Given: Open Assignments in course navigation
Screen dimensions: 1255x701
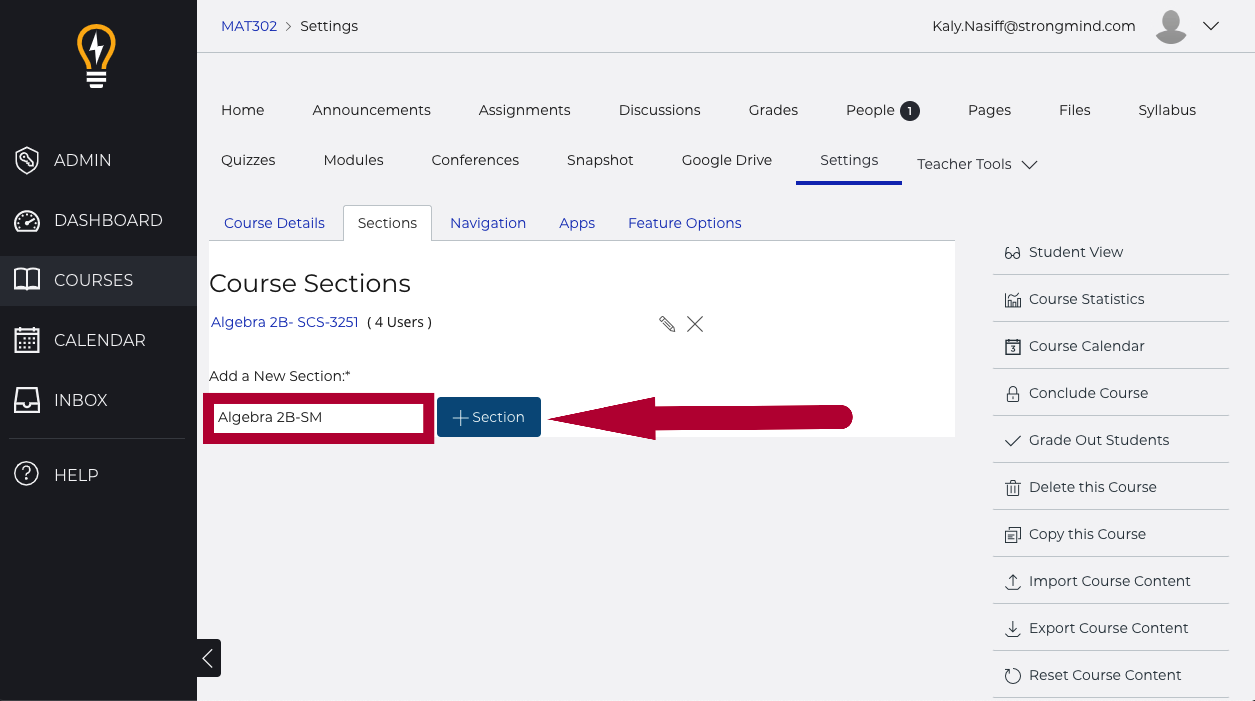Looking at the screenshot, I should [x=525, y=110].
